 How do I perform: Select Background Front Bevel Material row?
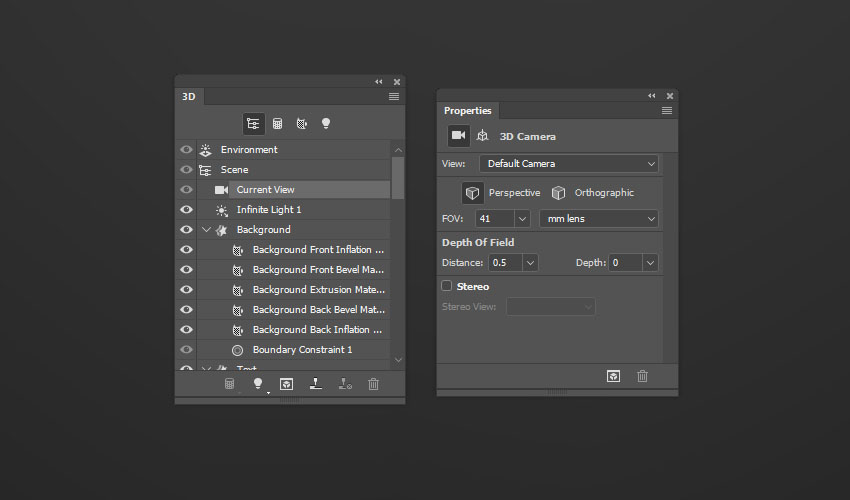[293, 270]
